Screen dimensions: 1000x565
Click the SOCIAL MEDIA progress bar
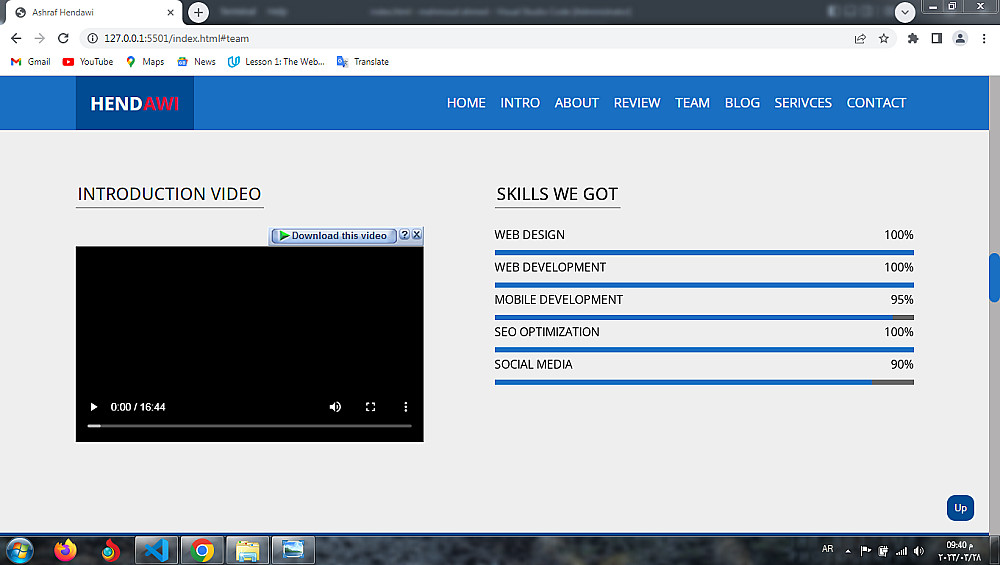pos(704,382)
